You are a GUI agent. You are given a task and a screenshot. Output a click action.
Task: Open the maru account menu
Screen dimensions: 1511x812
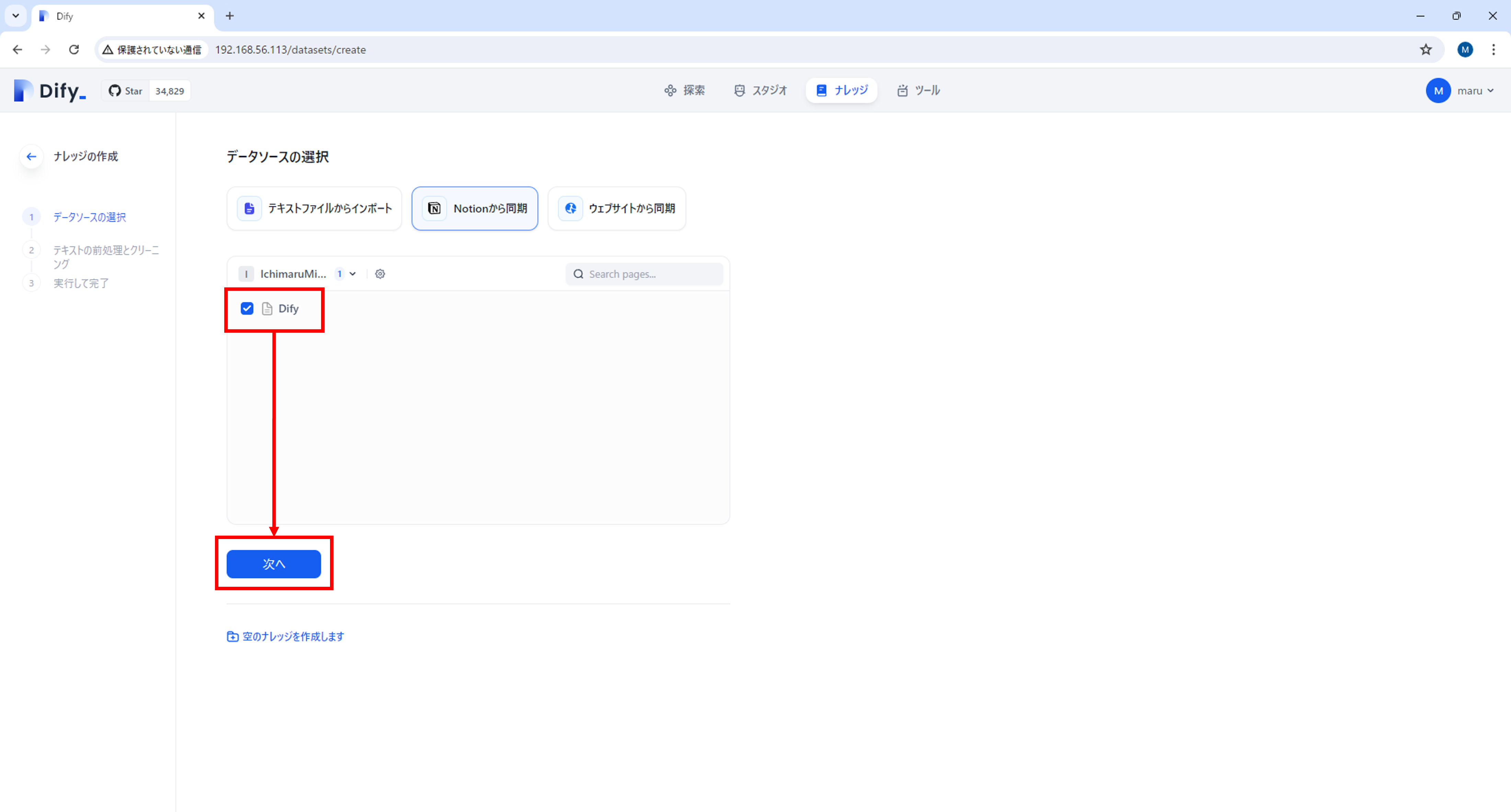point(1460,91)
